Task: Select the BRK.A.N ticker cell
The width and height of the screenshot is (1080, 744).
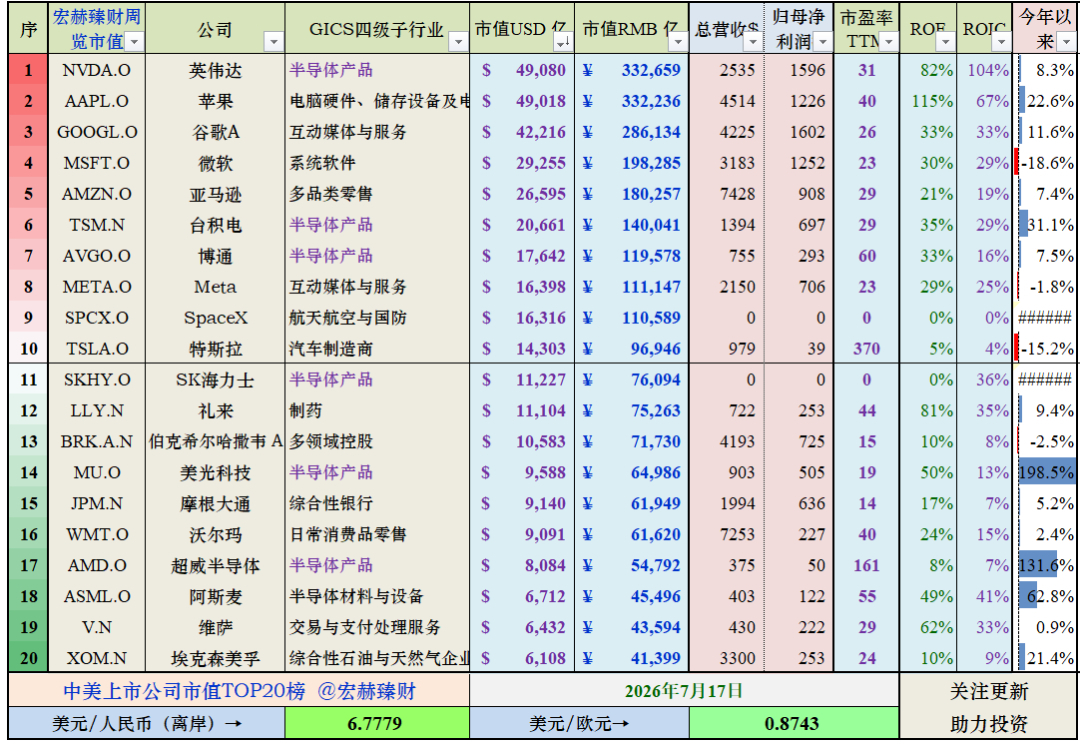Action: (96, 442)
